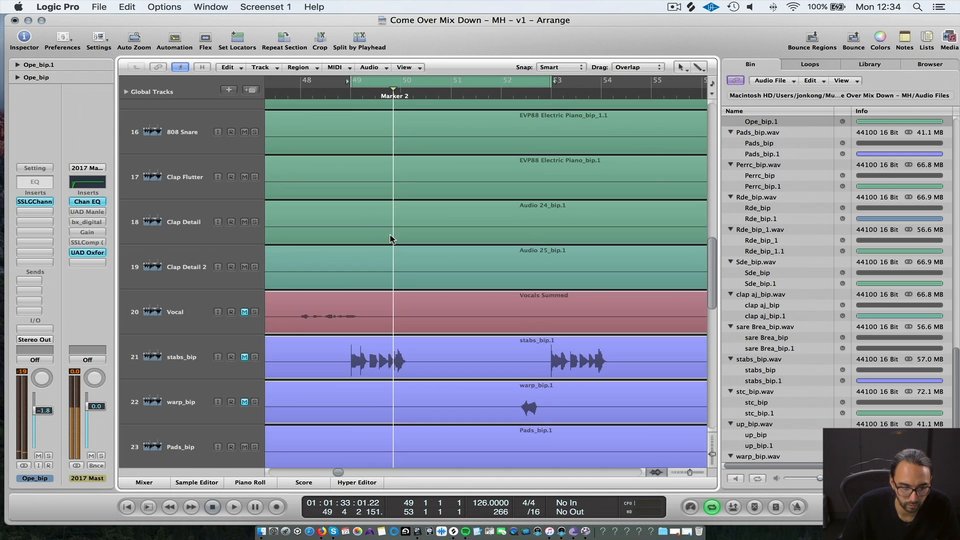Toggle mute on the Clap Detail track
The height and width of the screenshot is (540, 960).
[x=244, y=222]
